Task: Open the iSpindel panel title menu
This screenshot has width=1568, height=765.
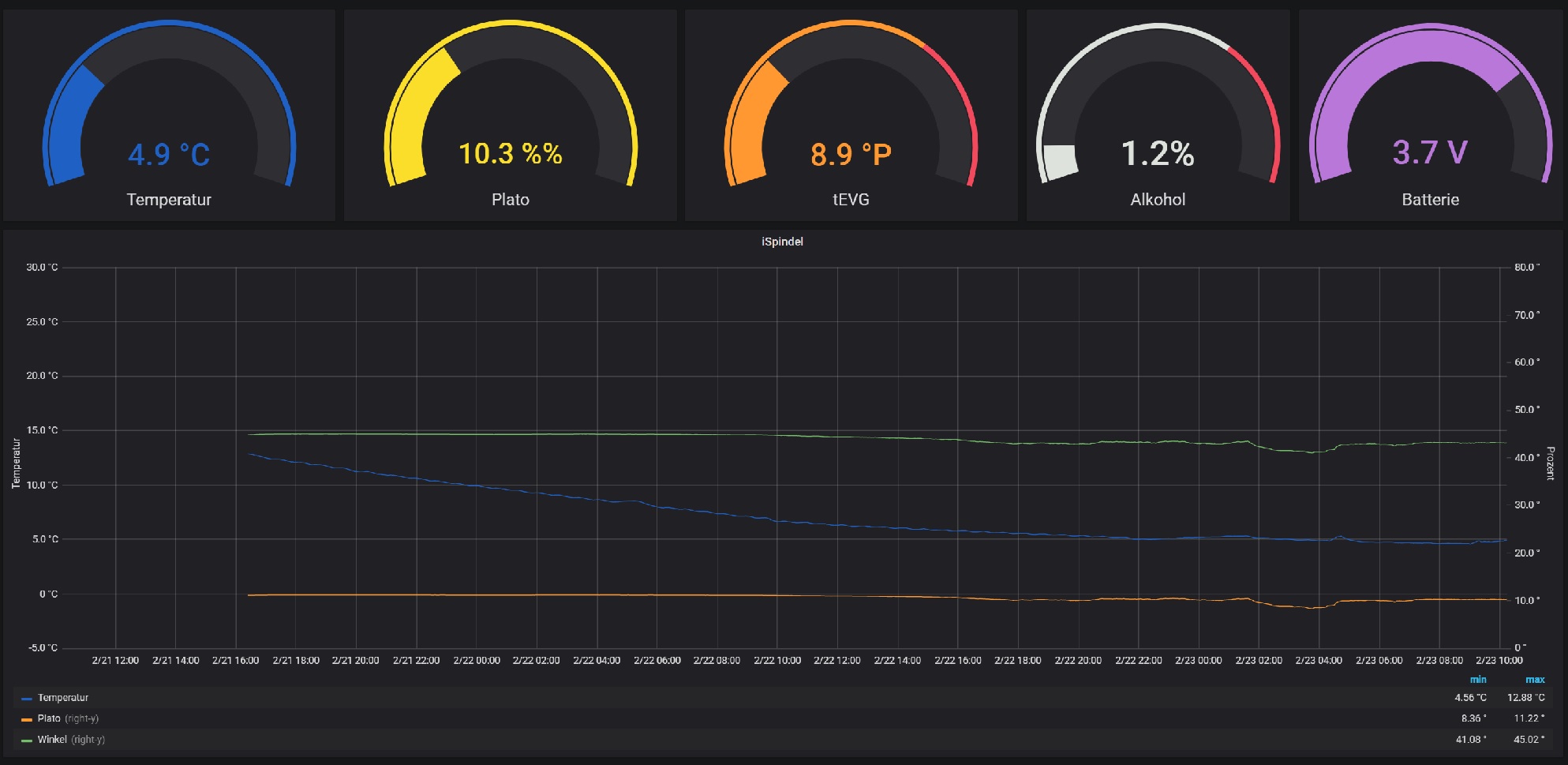Action: click(x=782, y=242)
